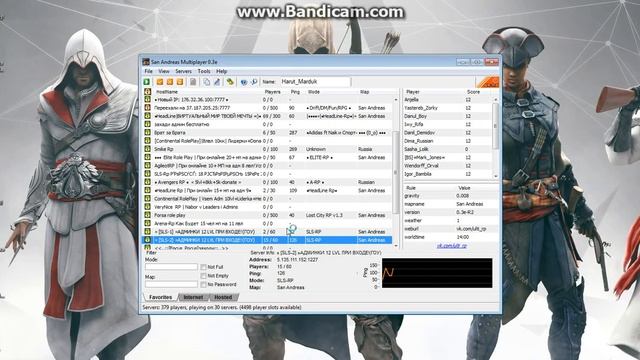Open the File menu
Screen dimensions: 640x360
click(149, 71)
